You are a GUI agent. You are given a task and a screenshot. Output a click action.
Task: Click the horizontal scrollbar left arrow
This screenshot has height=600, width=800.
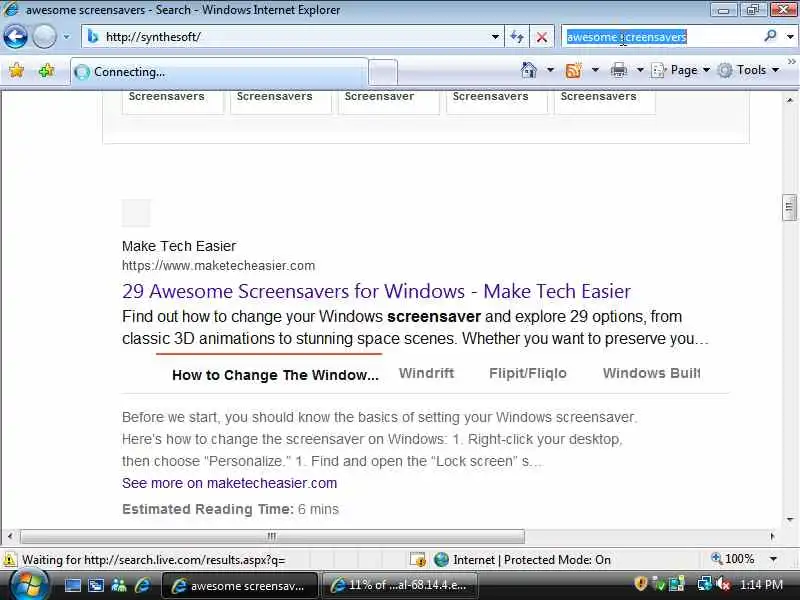click(10, 536)
